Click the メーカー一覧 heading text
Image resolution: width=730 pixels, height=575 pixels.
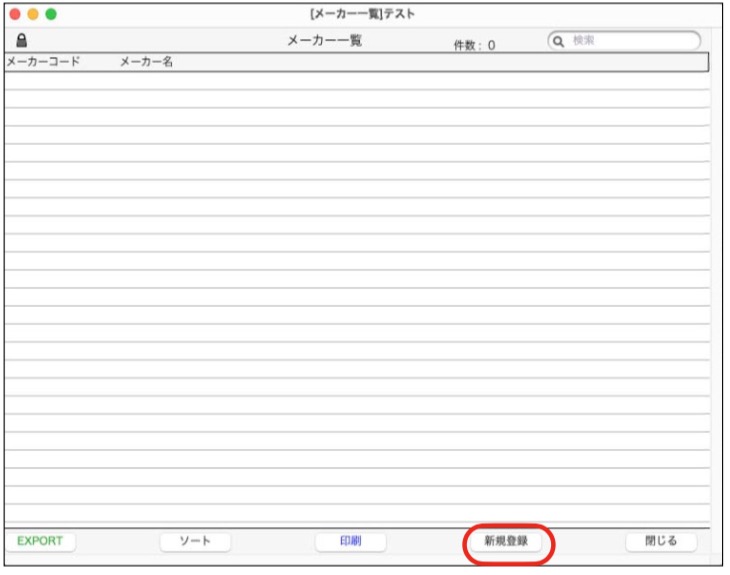[324, 41]
